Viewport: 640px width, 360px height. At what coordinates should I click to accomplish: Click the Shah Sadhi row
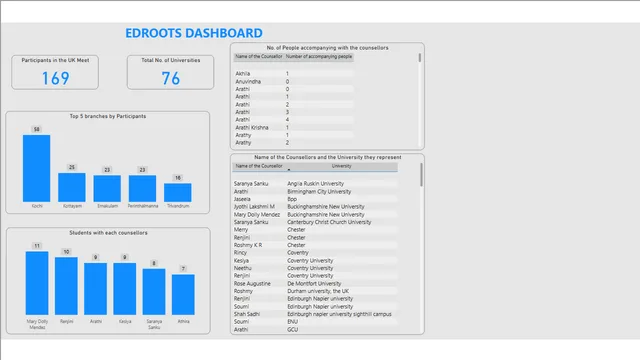coord(315,314)
